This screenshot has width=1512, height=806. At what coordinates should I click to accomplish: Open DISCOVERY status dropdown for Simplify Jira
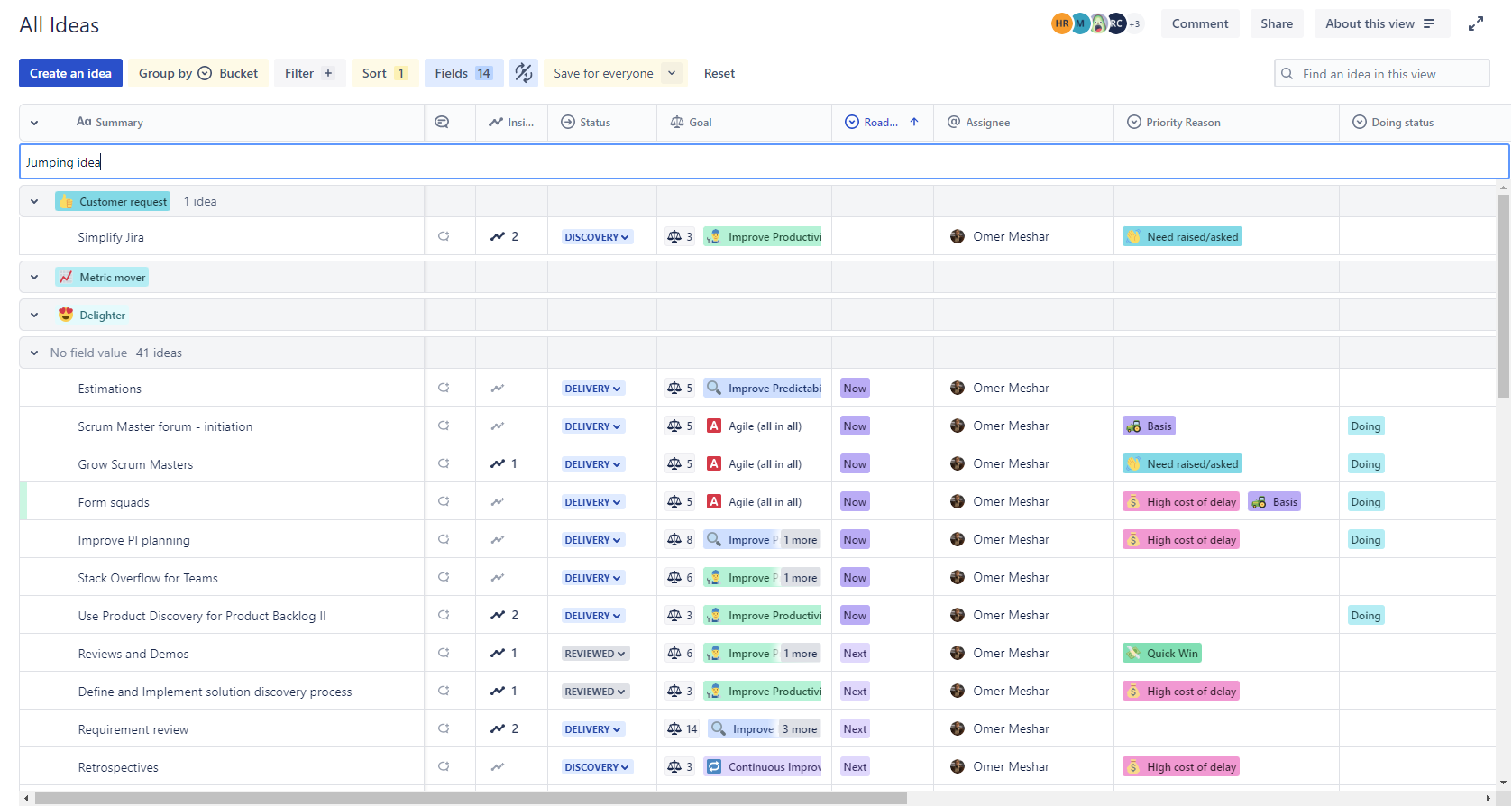597,237
